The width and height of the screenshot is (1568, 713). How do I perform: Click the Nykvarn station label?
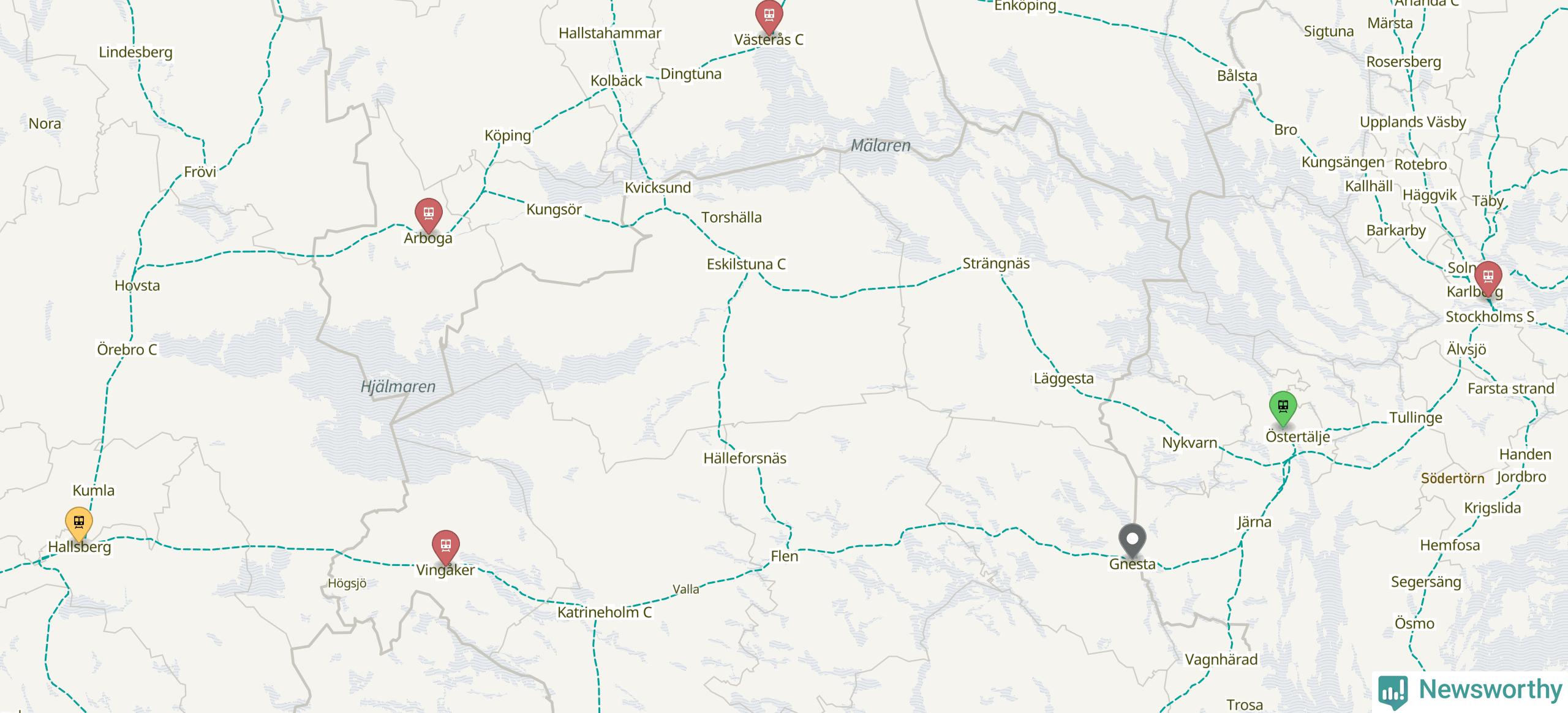[1189, 443]
